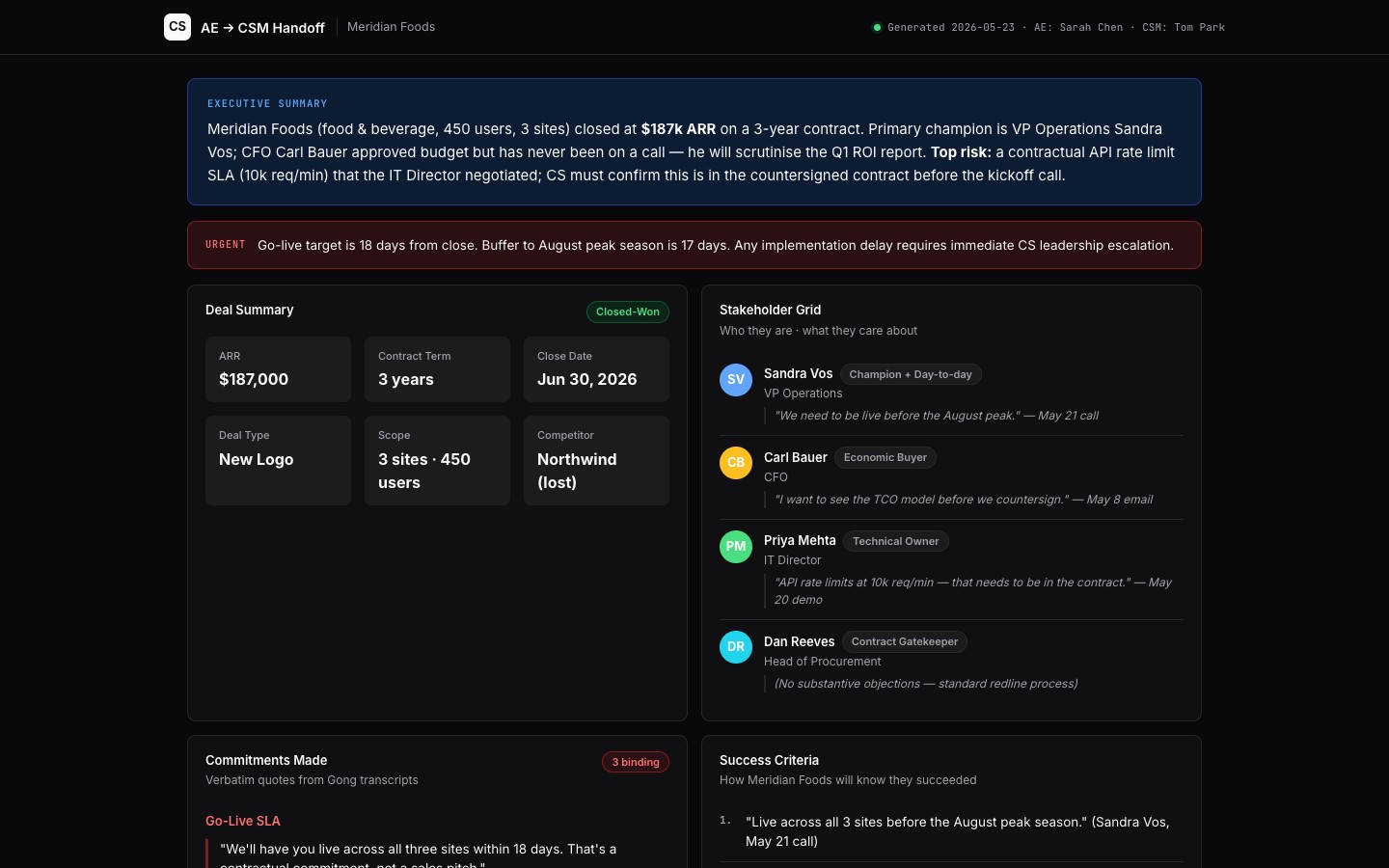Click the Go-Live SLA heading
Viewport: 1389px width, 868px height.
click(x=243, y=821)
